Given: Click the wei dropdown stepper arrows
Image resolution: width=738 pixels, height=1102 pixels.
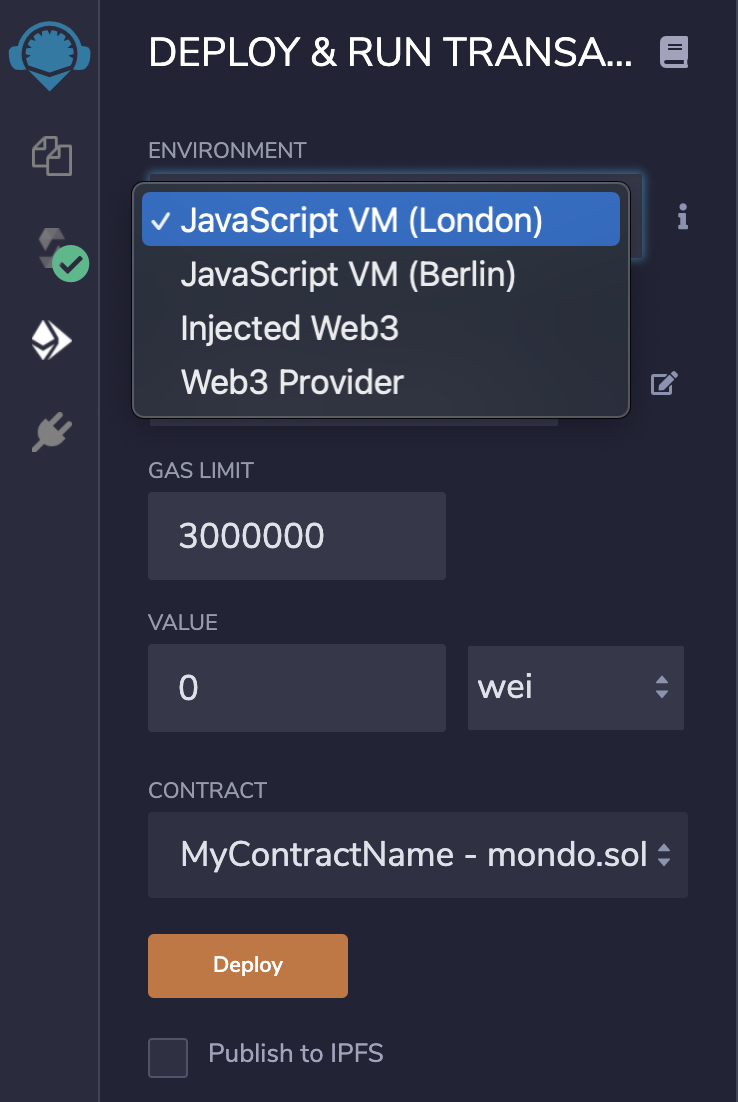Looking at the screenshot, I should [662, 687].
